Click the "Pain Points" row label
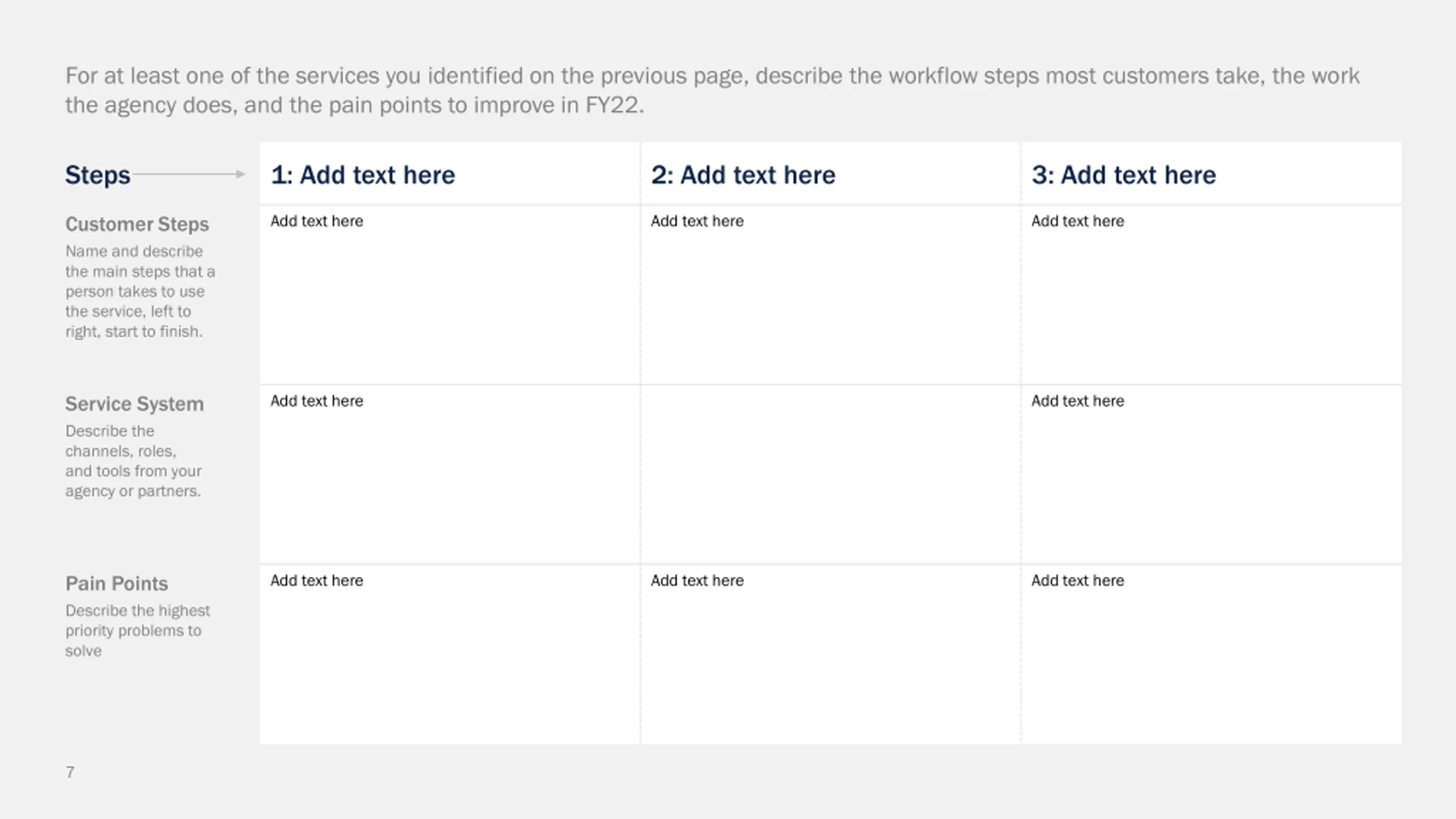The height and width of the screenshot is (819, 1456). pos(117,584)
